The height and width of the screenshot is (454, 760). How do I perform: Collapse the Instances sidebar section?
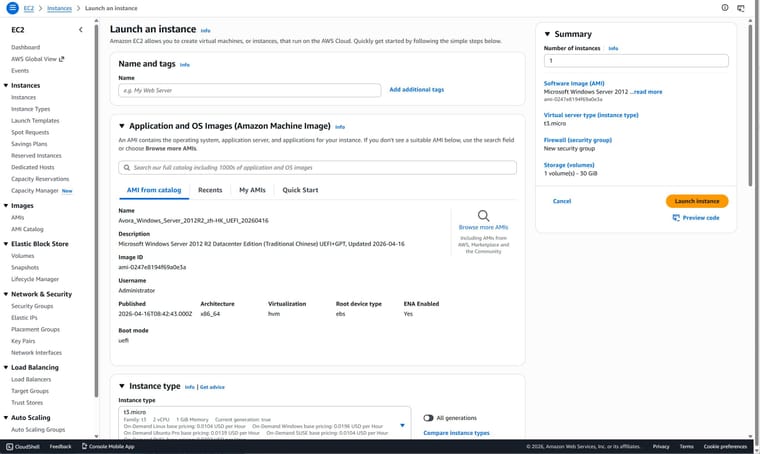pos(6,85)
